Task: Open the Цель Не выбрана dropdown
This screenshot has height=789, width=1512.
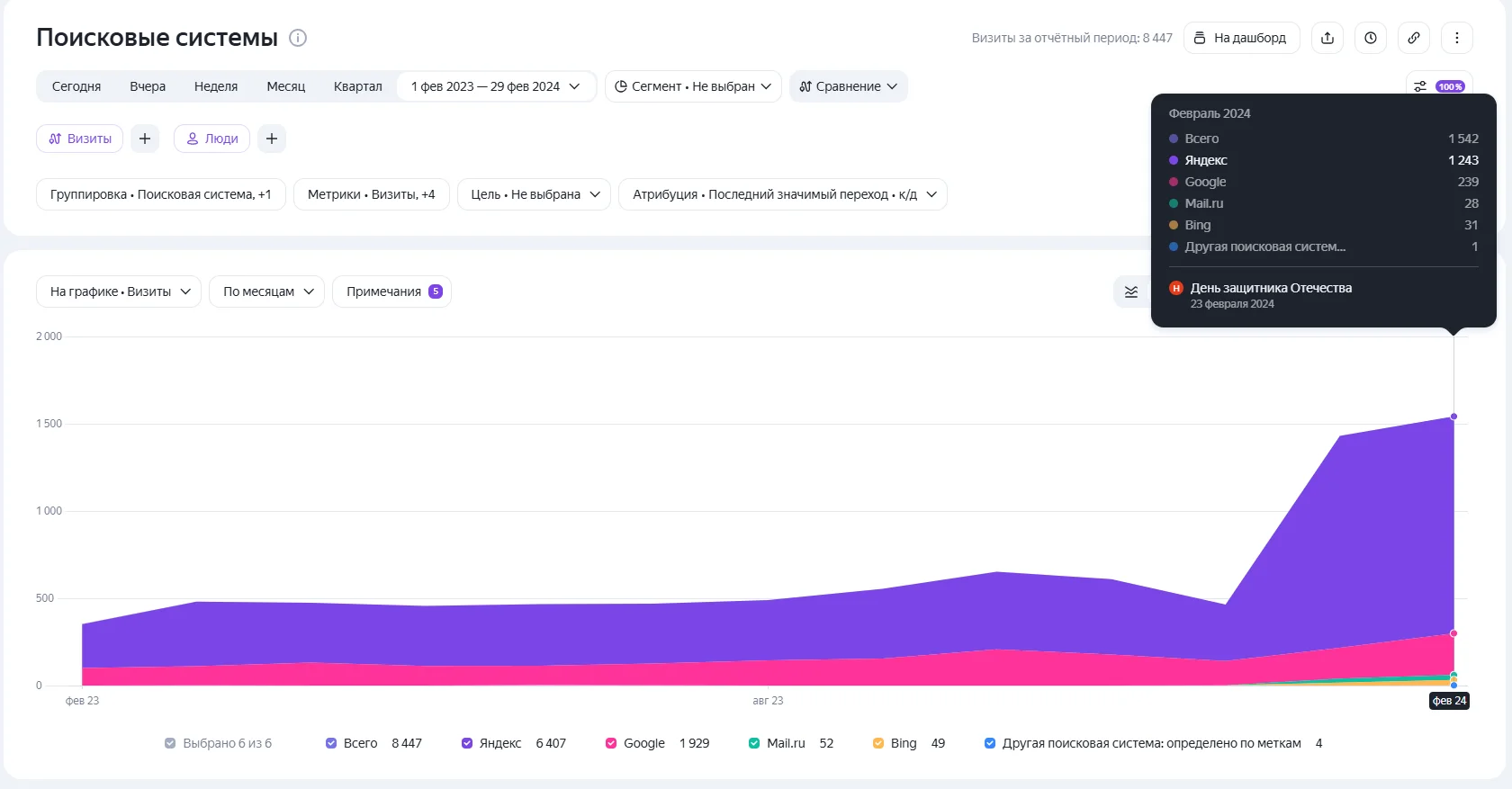Action: coord(535,194)
